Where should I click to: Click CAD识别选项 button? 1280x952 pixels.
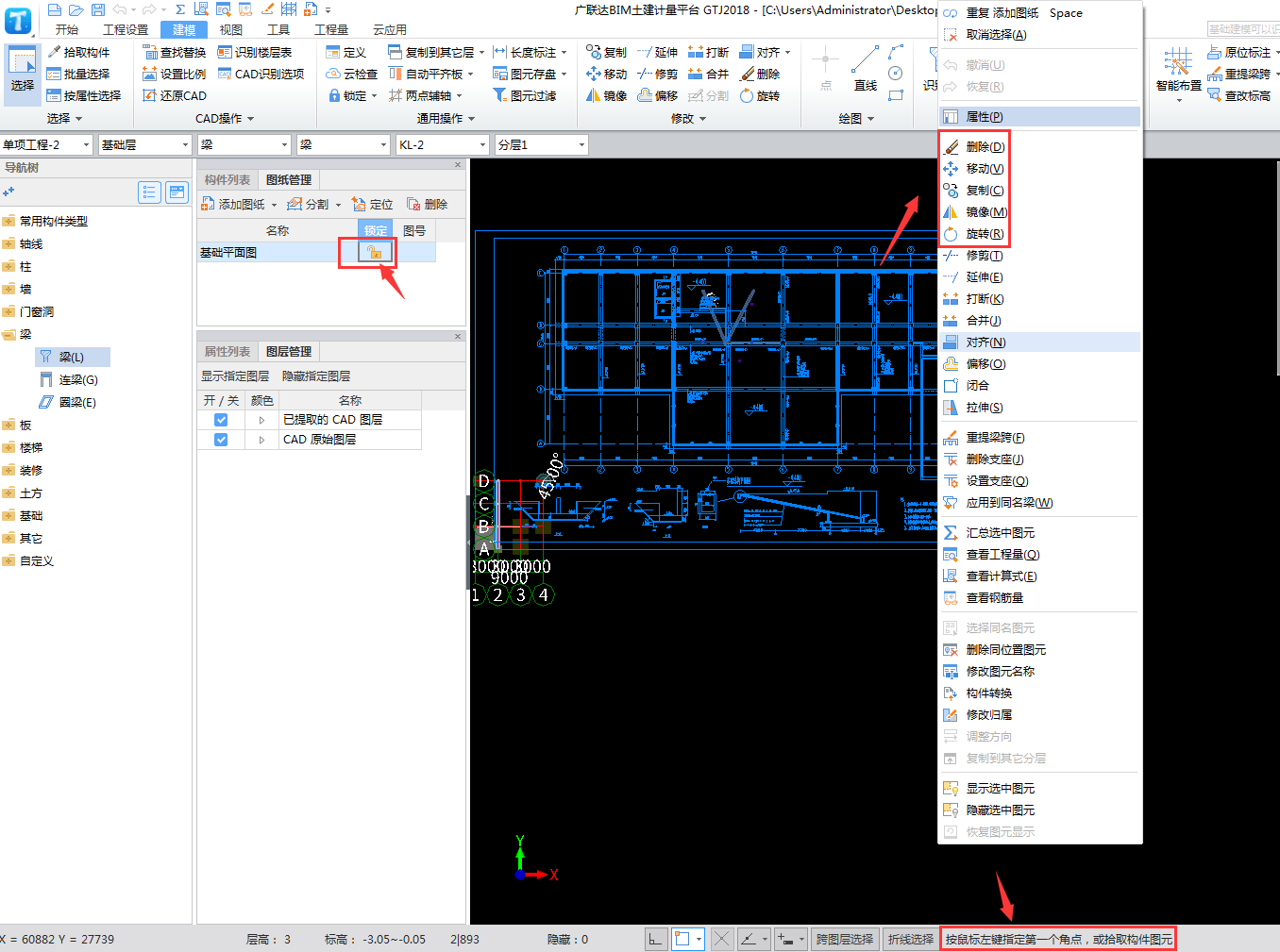pyautogui.click(x=261, y=74)
